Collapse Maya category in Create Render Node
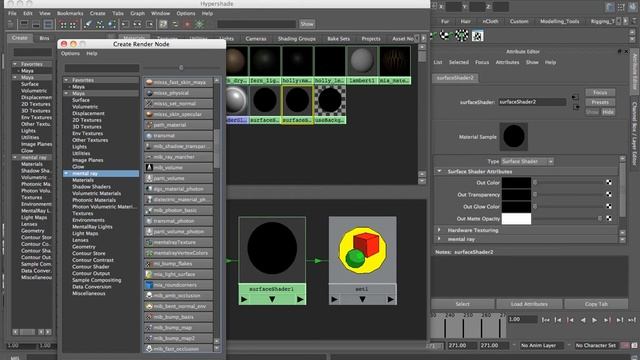 click(x=66, y=93)
